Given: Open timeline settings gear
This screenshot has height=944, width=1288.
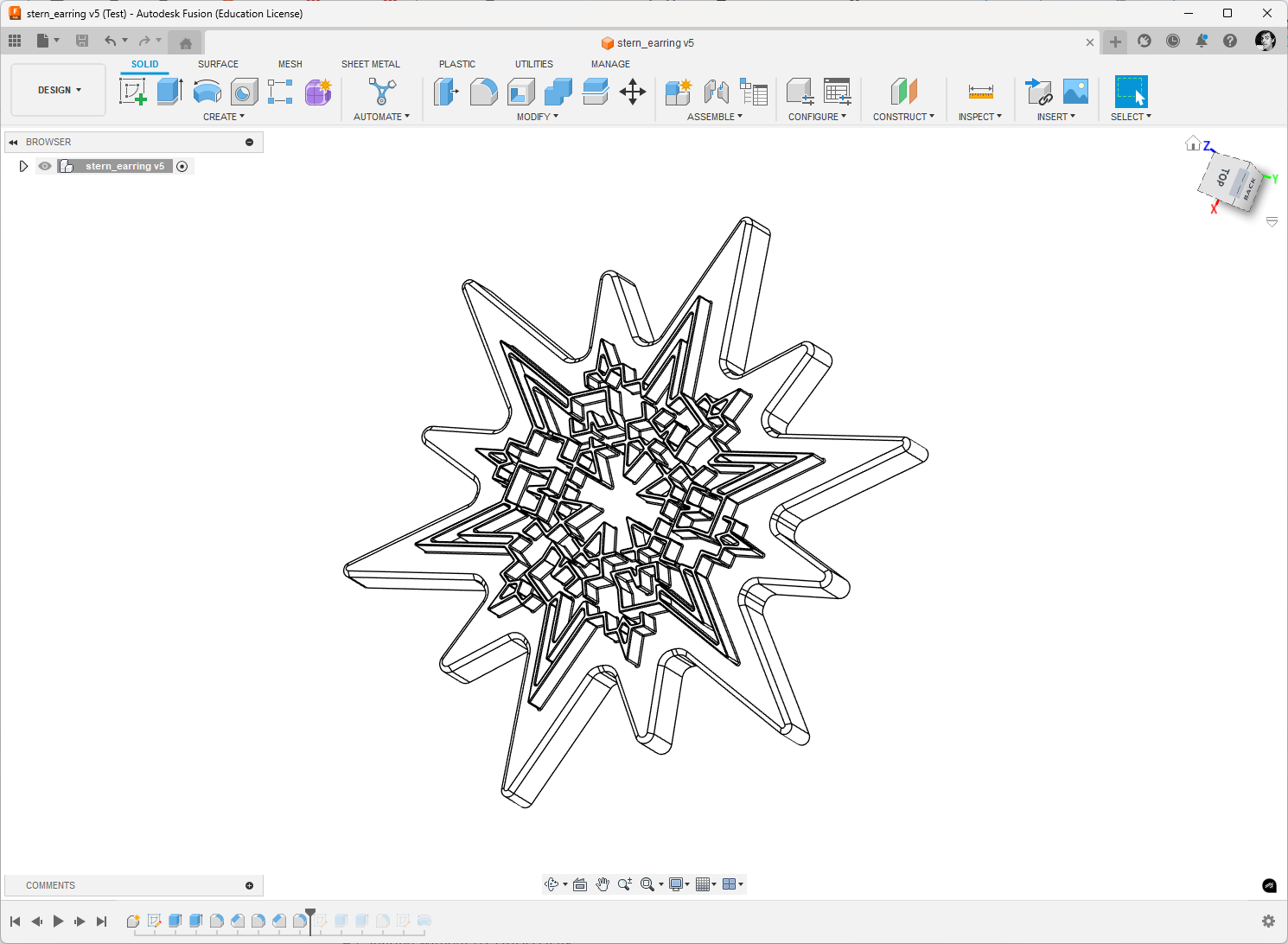Looking at the screenshot, I should (x=1268, y=922).
